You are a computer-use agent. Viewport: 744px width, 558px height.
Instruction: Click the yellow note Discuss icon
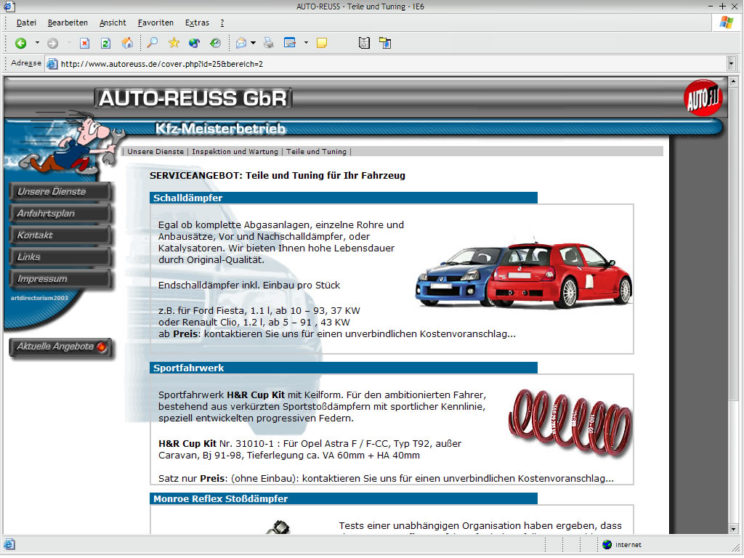322,43
